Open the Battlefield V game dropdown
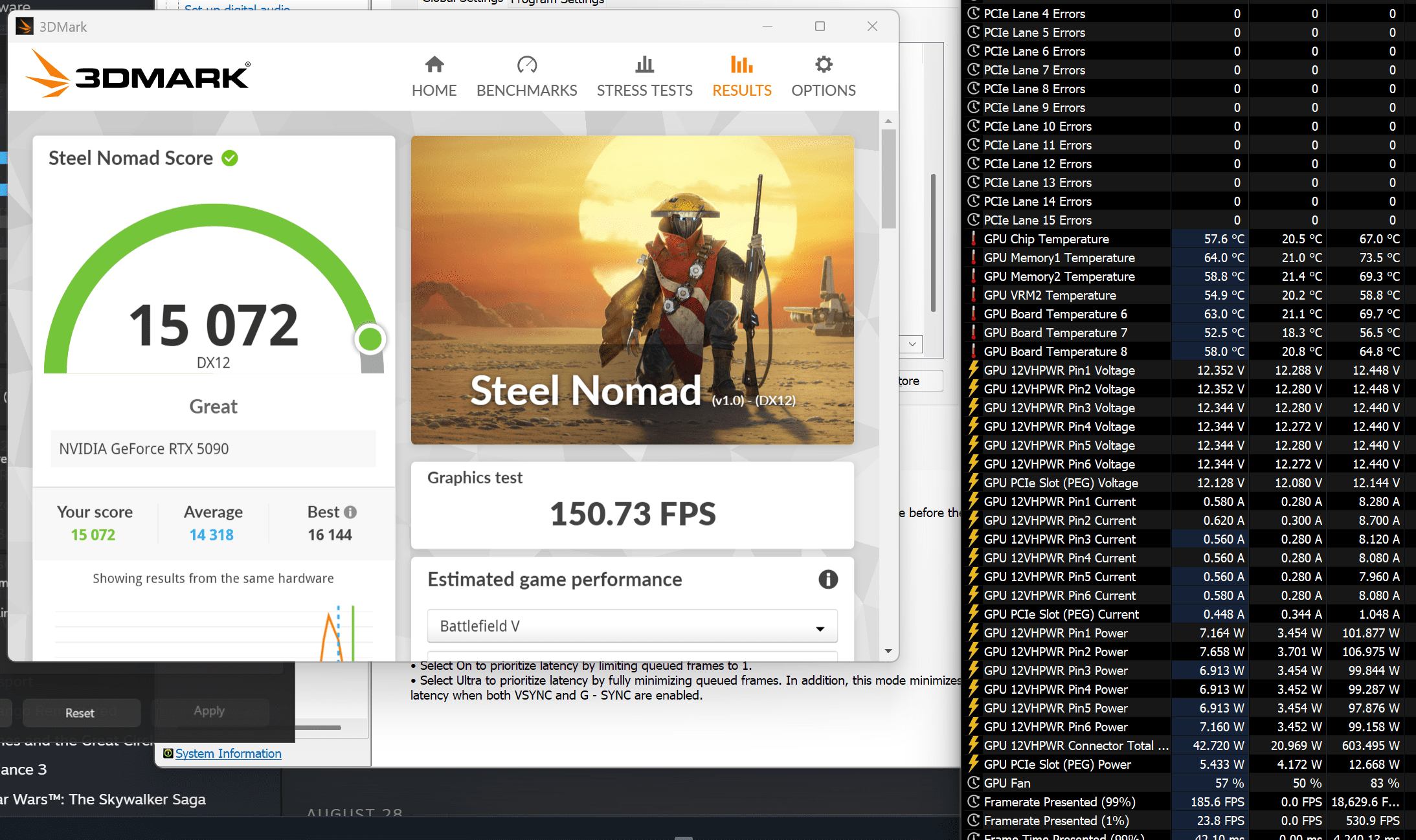This screenshot has height=840, width=1416. click(632, 626)
